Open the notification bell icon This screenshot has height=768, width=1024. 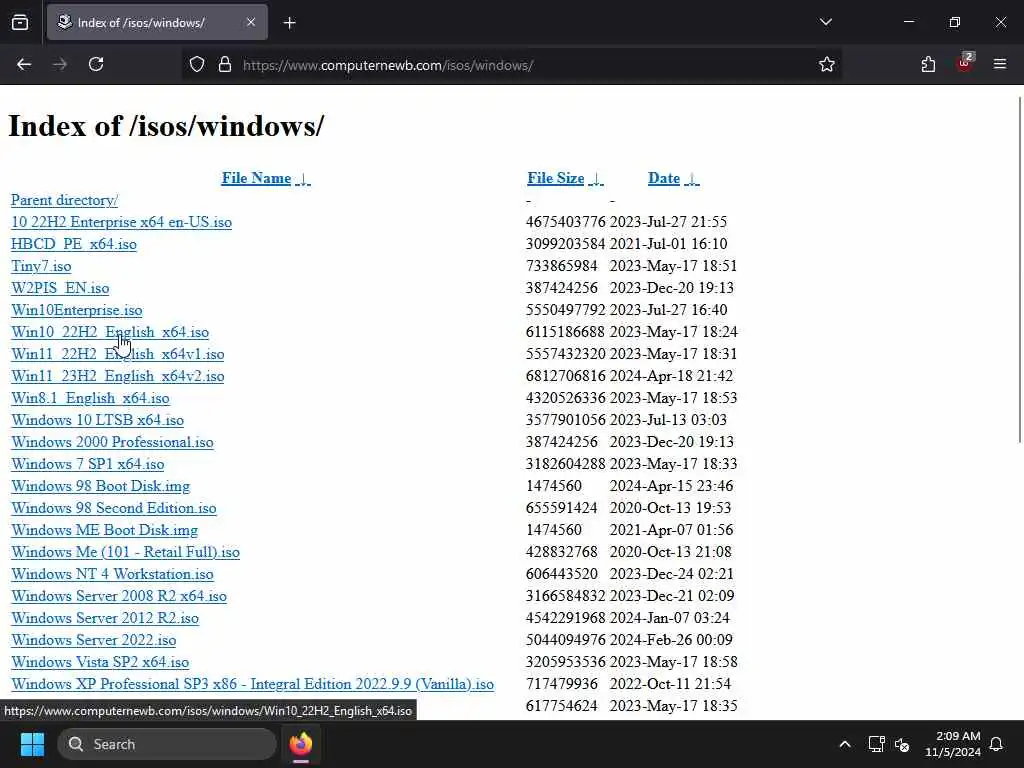[997, 744]
